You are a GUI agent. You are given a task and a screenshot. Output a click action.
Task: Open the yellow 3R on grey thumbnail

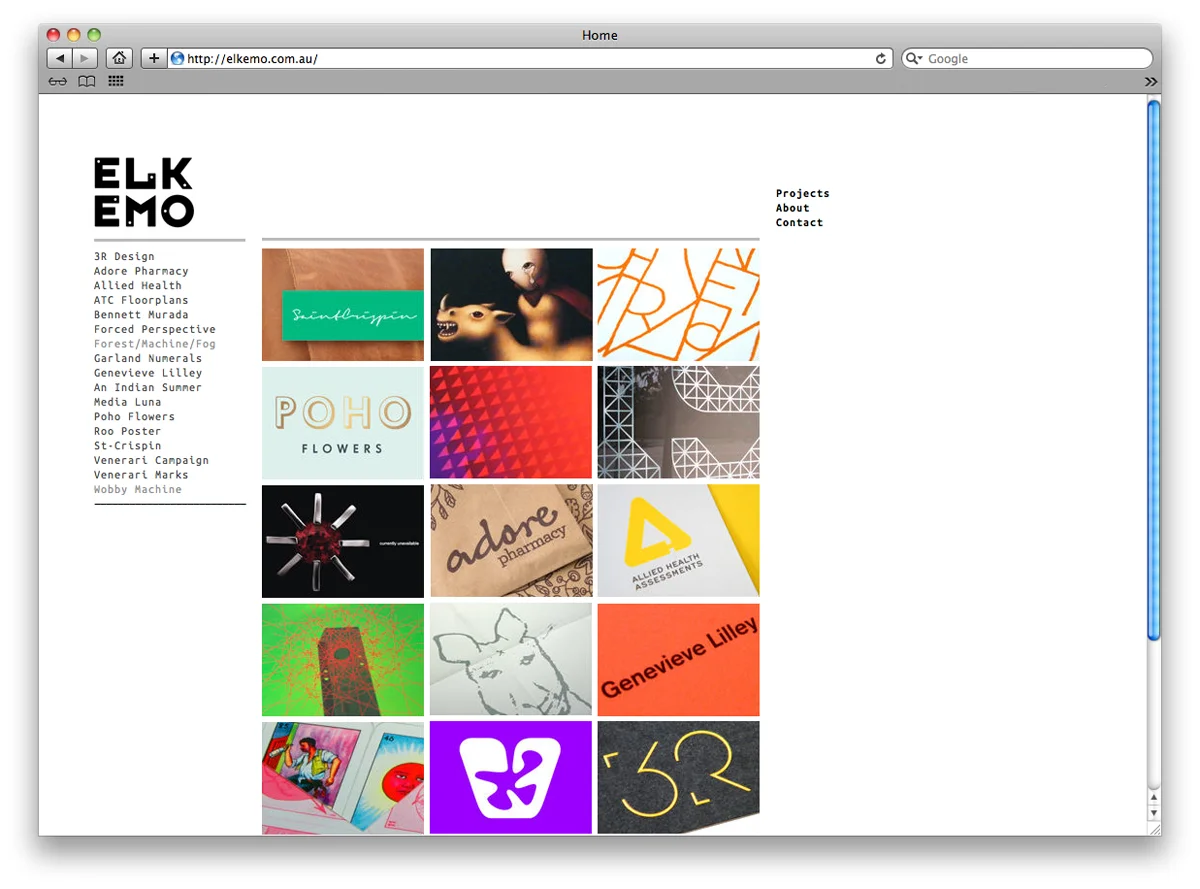pos(678,777)
